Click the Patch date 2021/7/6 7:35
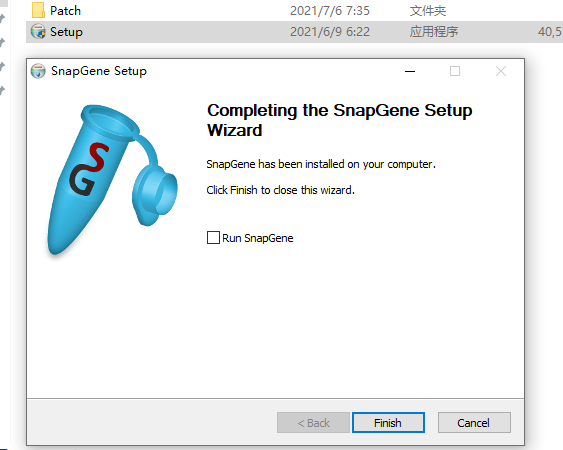Image resolution: width=563 pixels, height=450 pixels. click(x=330, y=11)
